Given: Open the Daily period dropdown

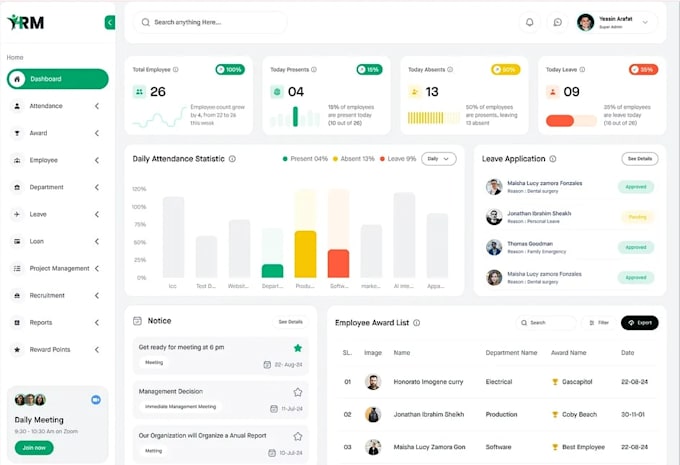Looking at the screenshot, I should coord(439,159).
